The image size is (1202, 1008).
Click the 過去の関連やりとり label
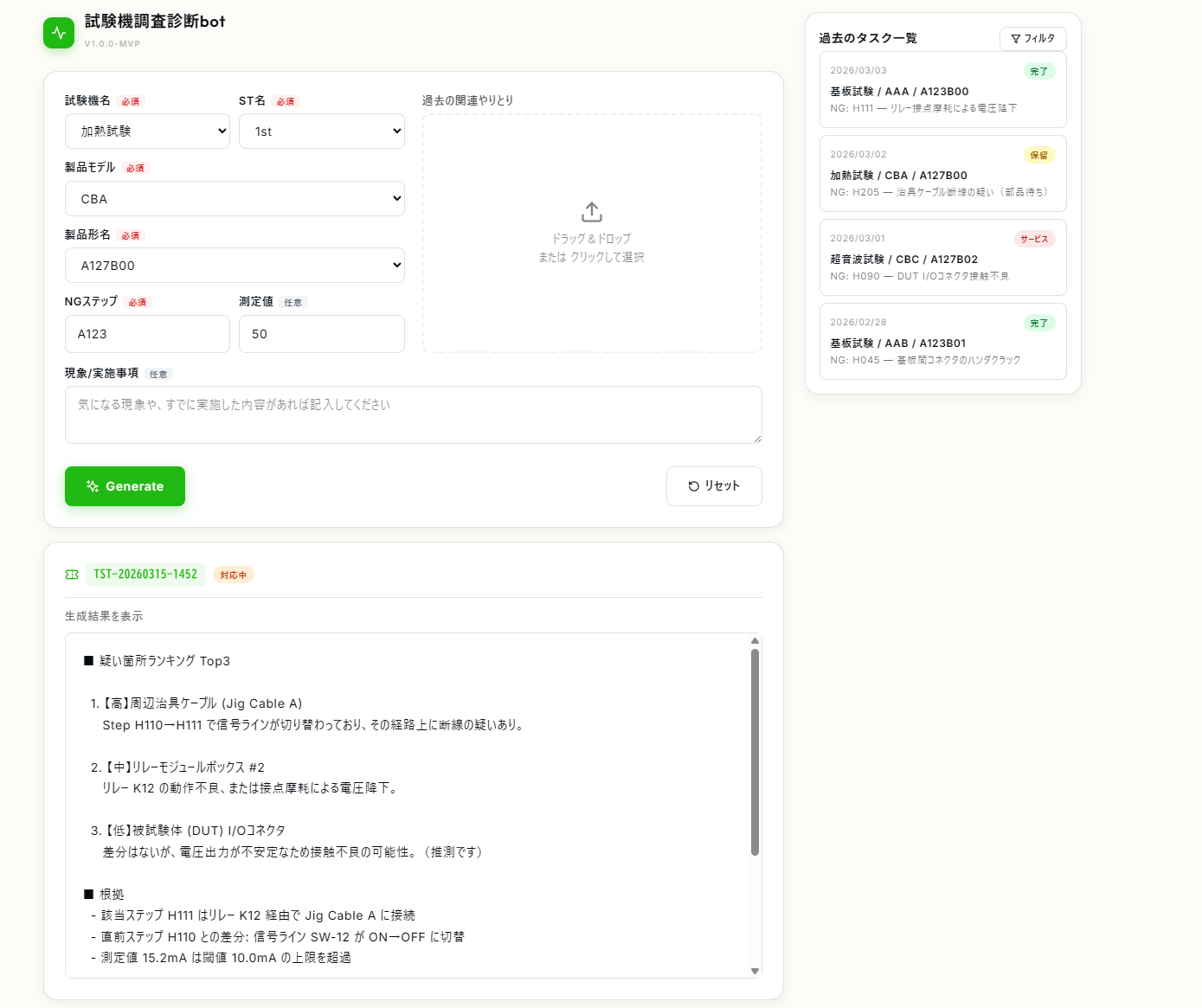468,101
